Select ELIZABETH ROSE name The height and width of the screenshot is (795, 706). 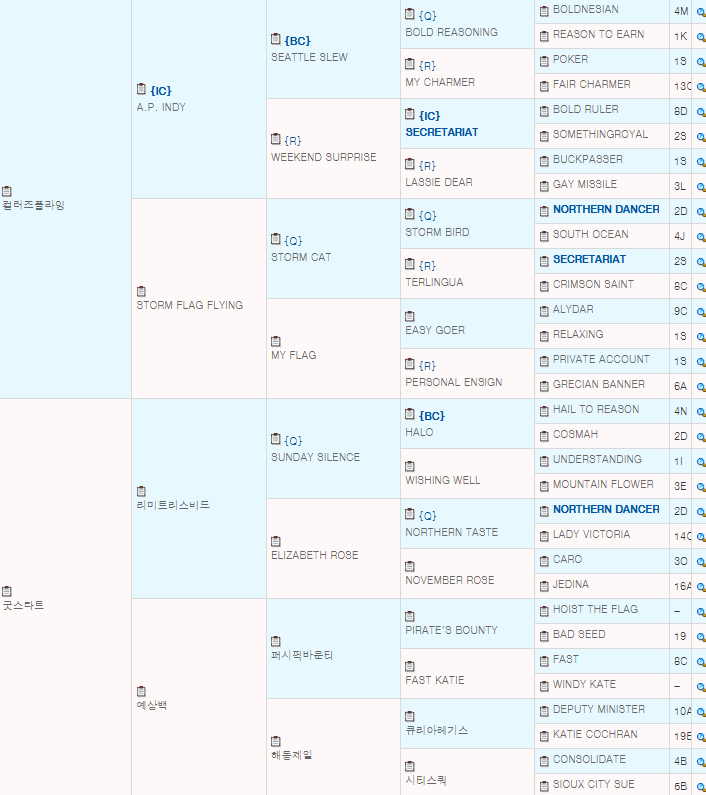314,555
